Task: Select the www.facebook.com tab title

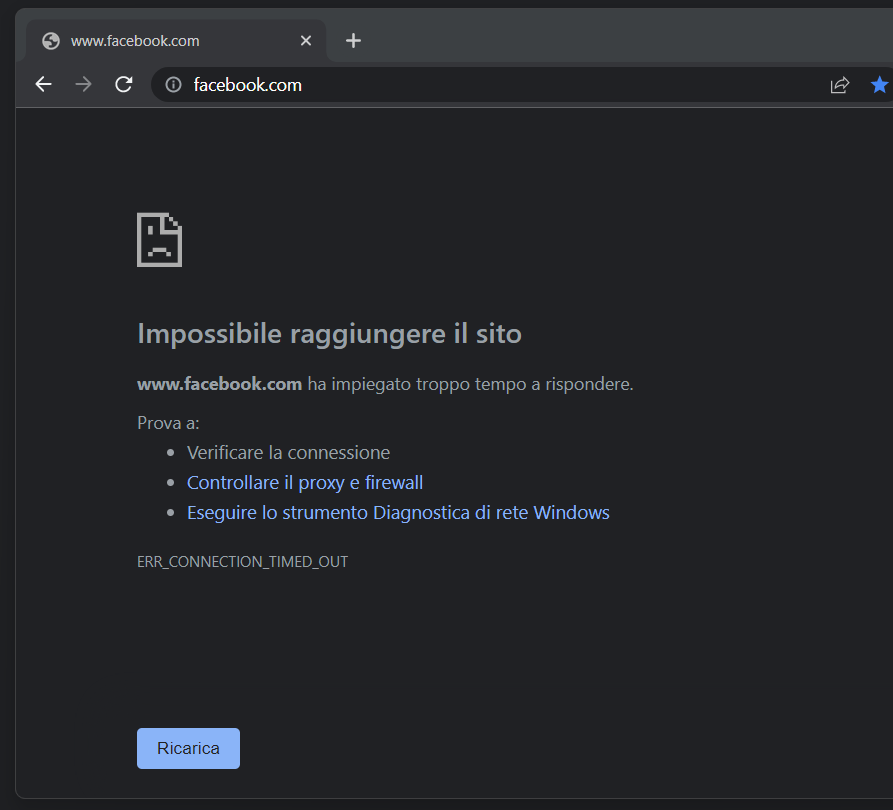Action: (x=135, y=41)
